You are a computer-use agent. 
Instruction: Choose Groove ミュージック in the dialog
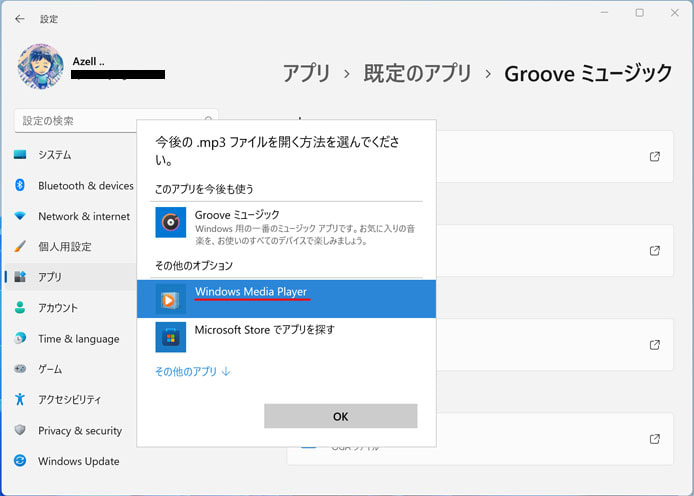tap(286, 227)
